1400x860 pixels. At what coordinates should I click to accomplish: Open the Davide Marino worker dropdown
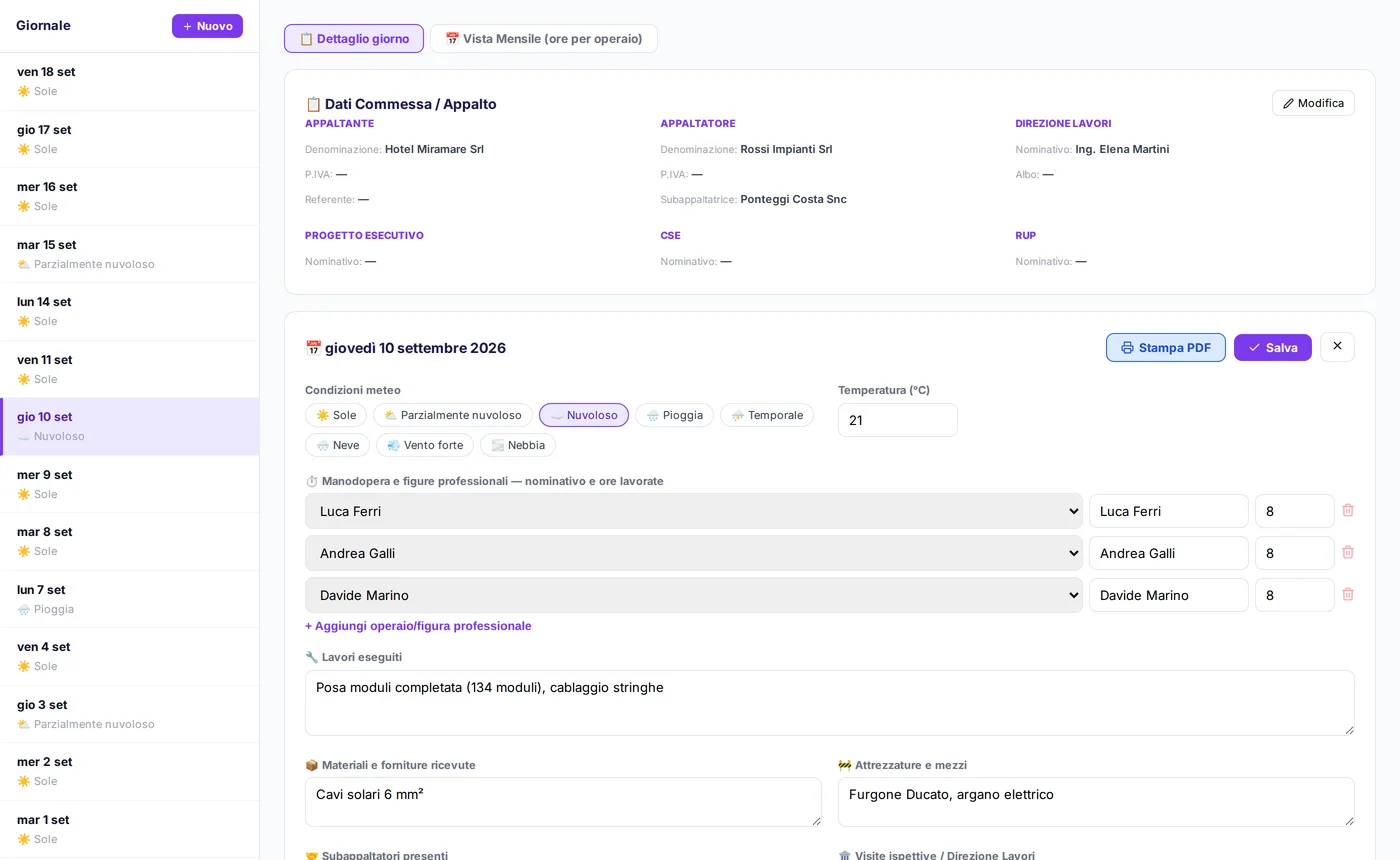tap(694, 595)
